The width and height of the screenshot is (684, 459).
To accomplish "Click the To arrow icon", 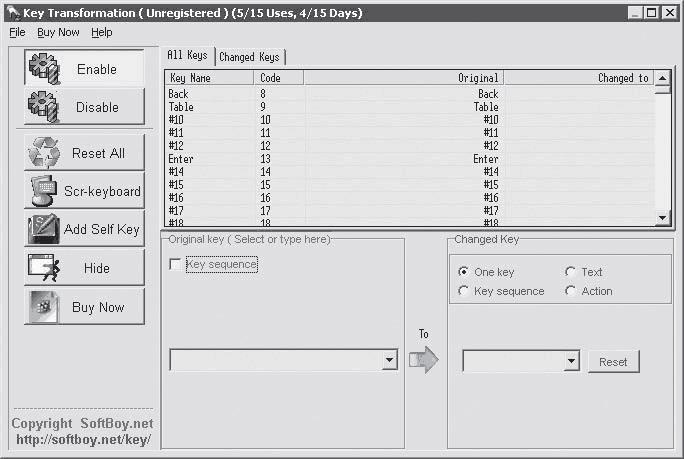I will 424,360.
